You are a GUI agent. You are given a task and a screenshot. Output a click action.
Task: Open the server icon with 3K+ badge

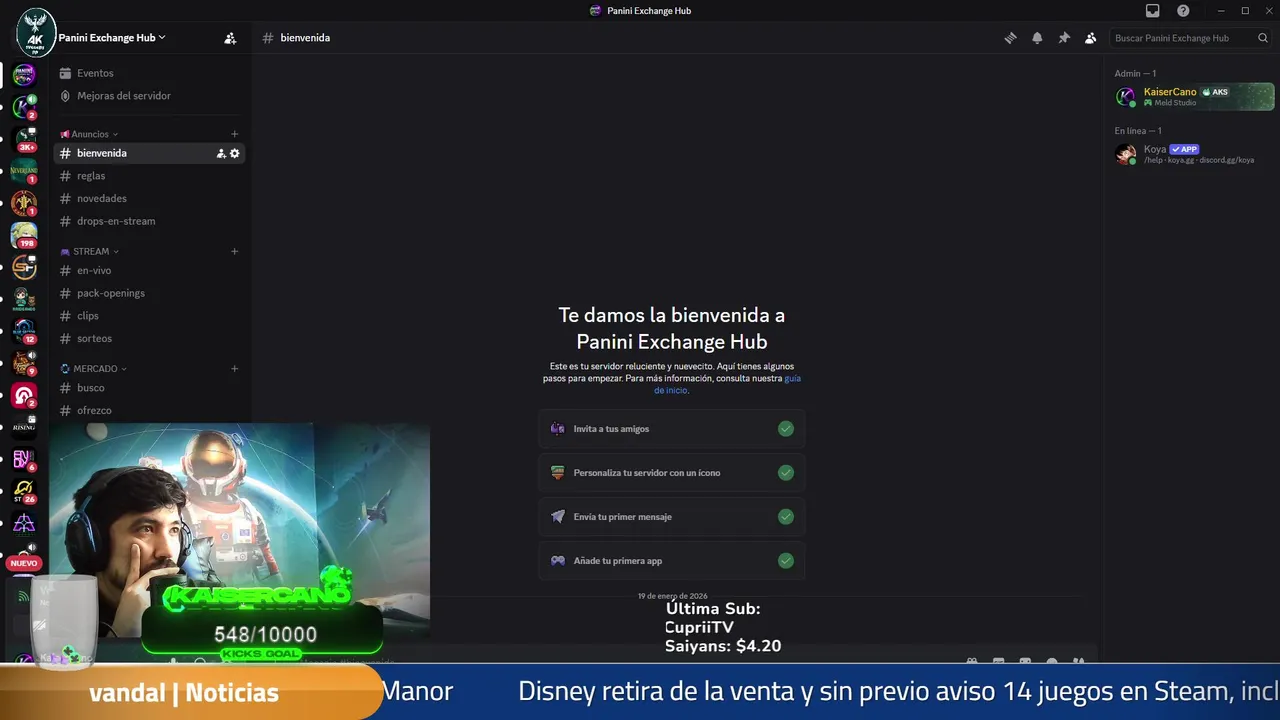(24, 140)
